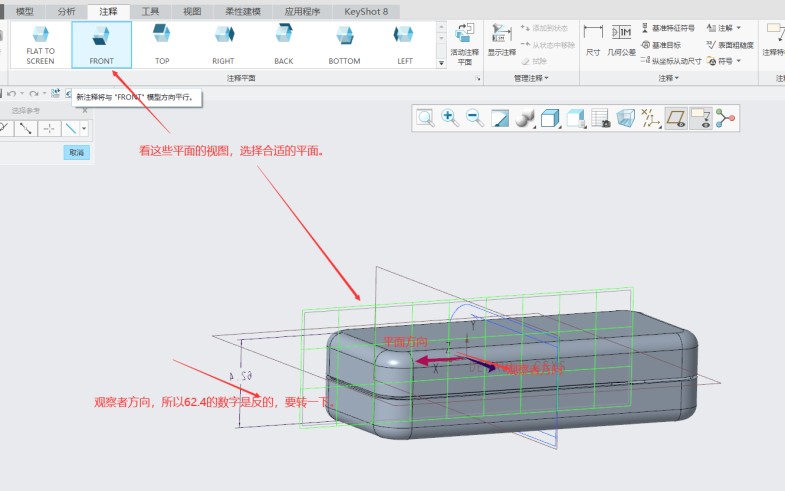Pick the BOTTOM annotation plane
This screenshot has height=491, width=785.
(344, 45)
